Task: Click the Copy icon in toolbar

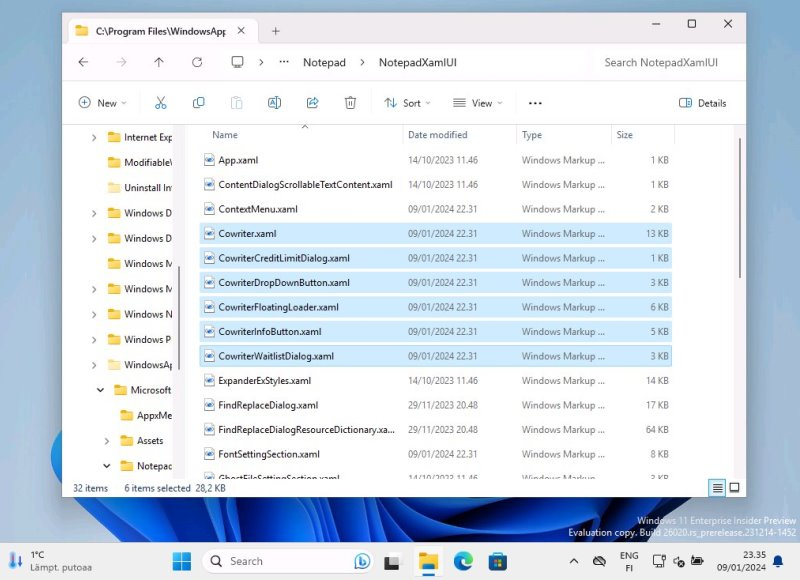Action: click(198, 103)
